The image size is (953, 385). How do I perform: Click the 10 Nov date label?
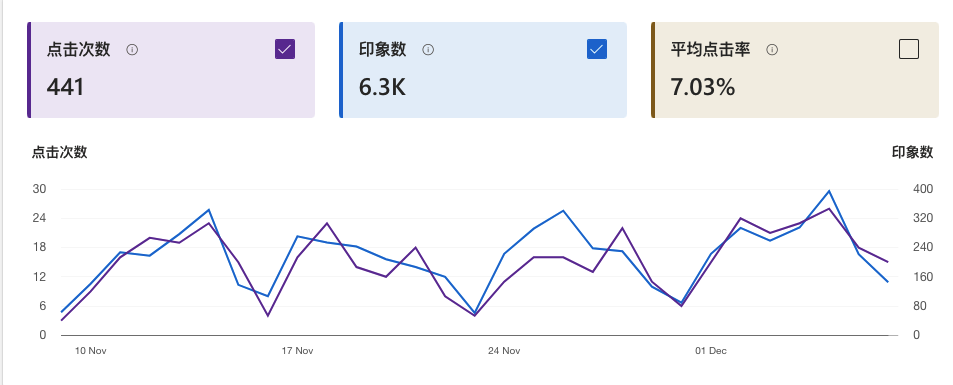coord(91,351)
